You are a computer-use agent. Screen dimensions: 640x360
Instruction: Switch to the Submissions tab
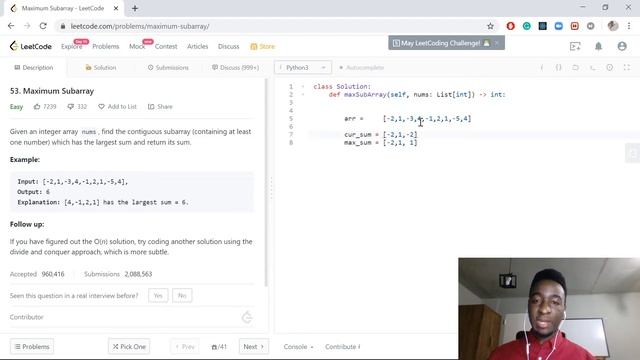(x=168, y=67)
